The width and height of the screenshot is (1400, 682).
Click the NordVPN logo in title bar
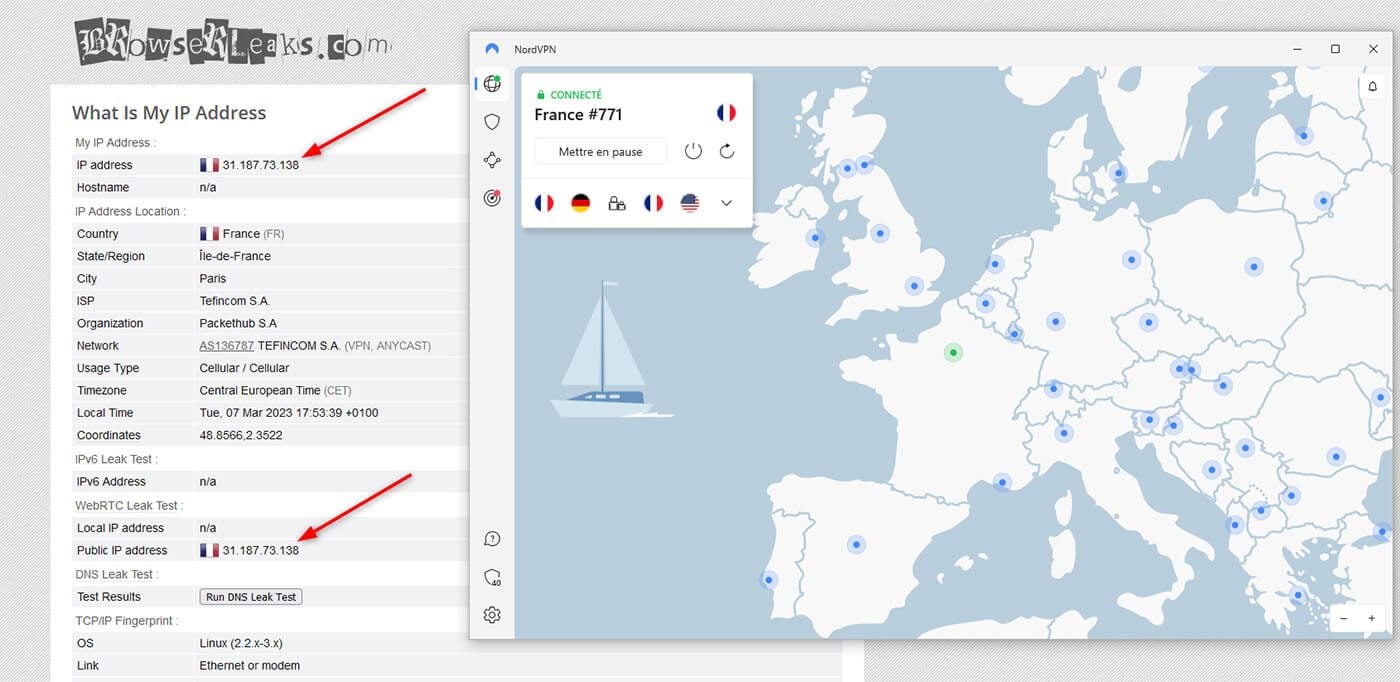492,48
